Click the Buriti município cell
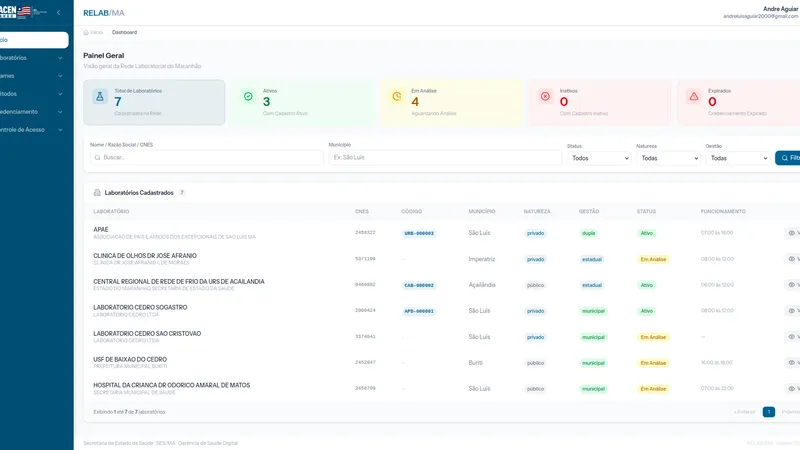Image resolution: width=800 pixels, height=450 pixels. click(476, 363)
